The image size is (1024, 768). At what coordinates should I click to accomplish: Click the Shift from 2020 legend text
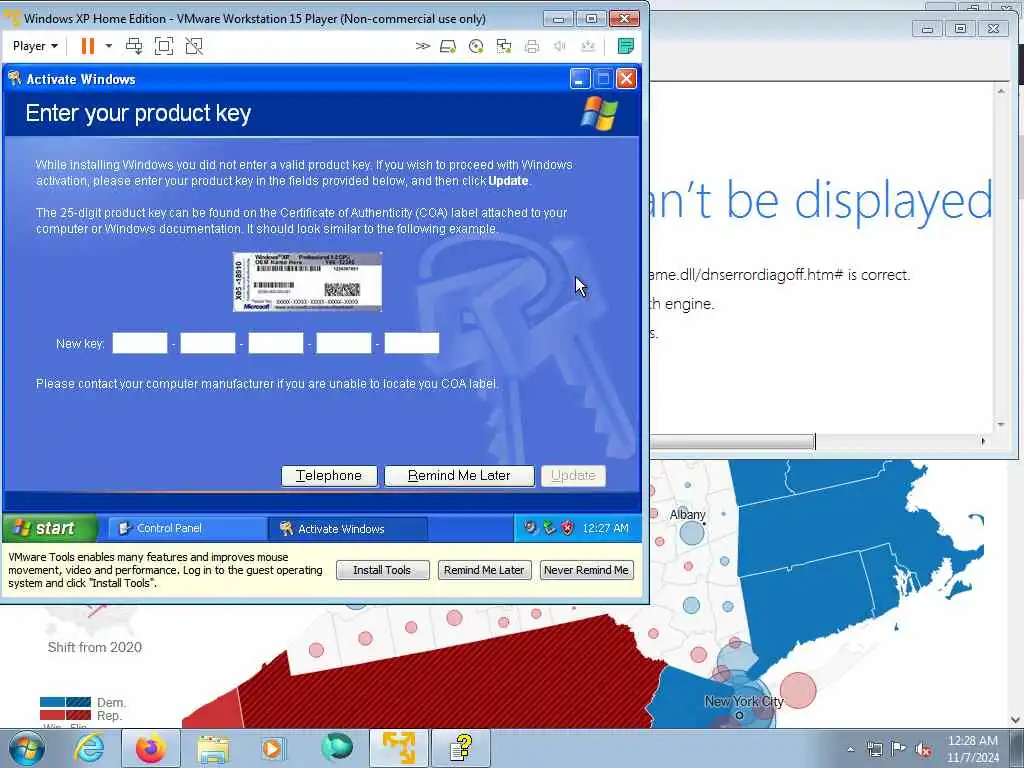[95, 647]
